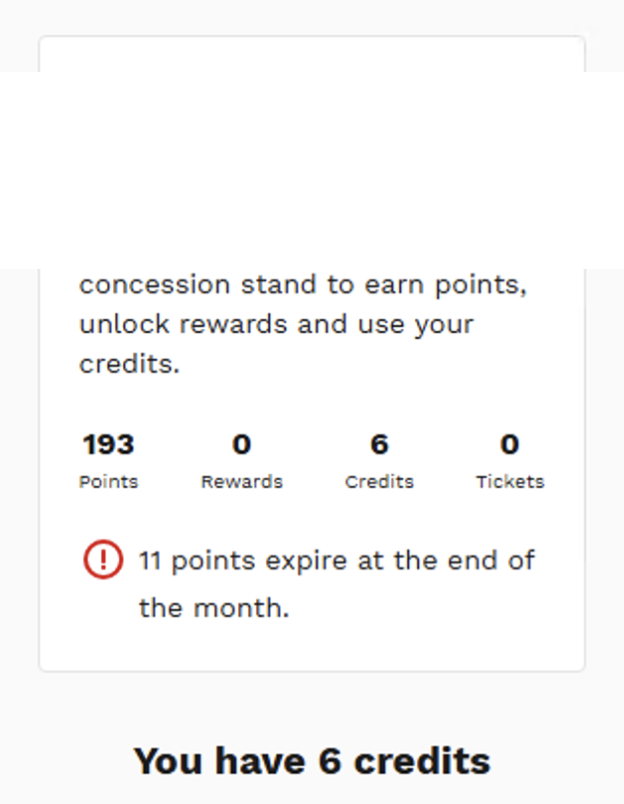The width and height of the screenshot is (624, 804).
Task: Click 'the month.' line of expiry notice
Action: pos(214,608)
